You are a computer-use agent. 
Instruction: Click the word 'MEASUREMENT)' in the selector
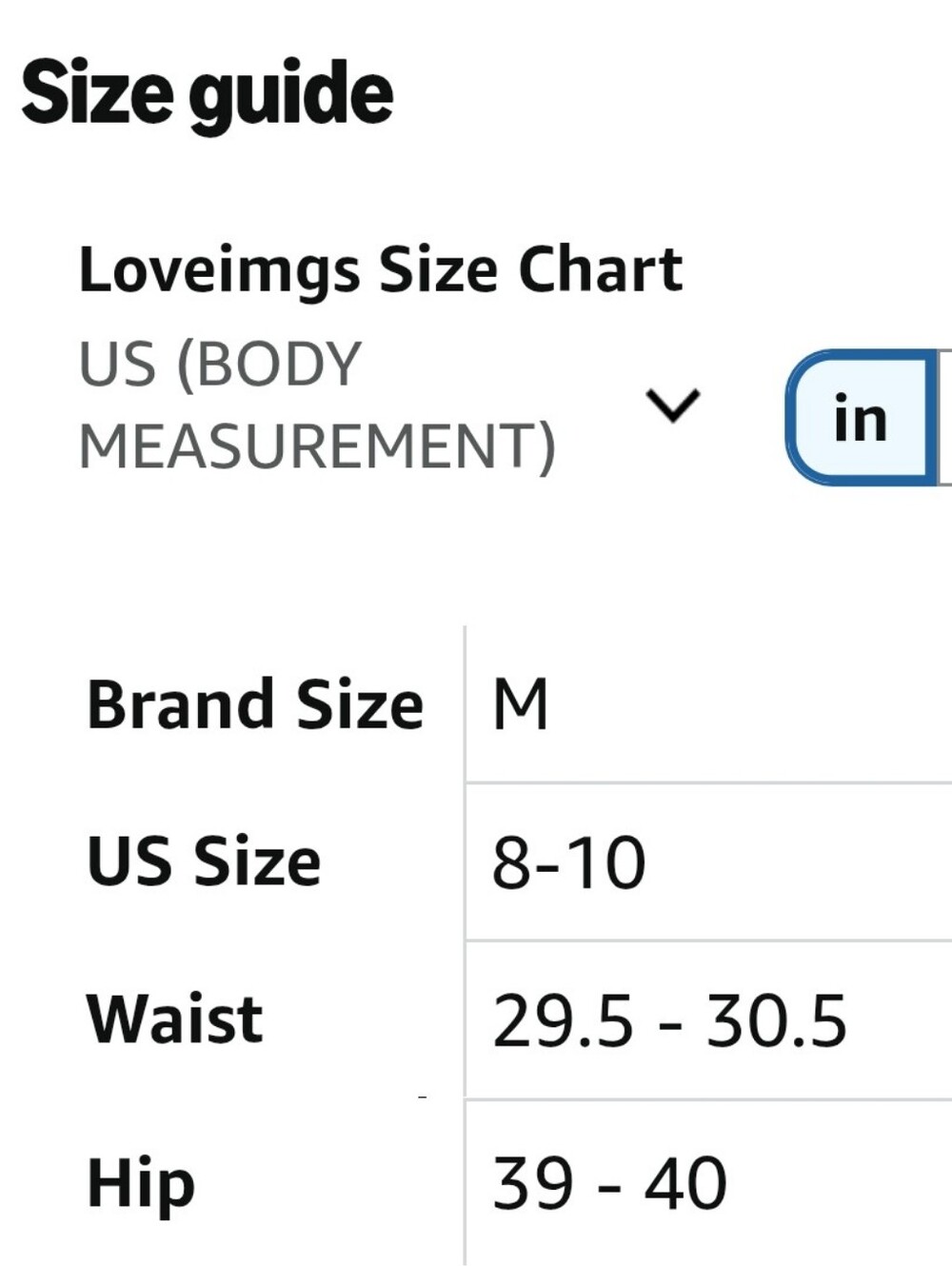coord(317,446)
